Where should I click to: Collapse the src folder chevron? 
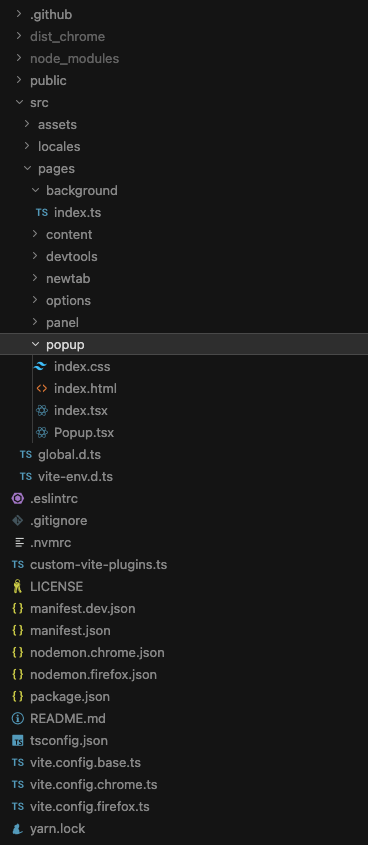[19, 102]
